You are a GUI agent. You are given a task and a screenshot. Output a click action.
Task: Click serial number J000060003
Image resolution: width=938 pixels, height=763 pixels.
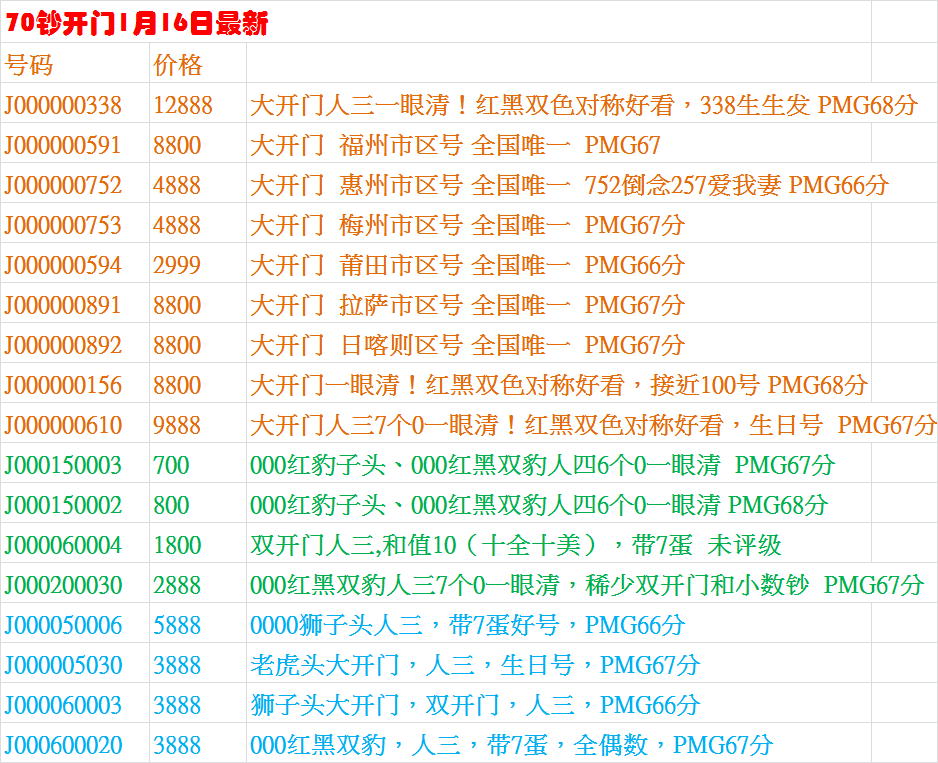(x=63, y=707)
